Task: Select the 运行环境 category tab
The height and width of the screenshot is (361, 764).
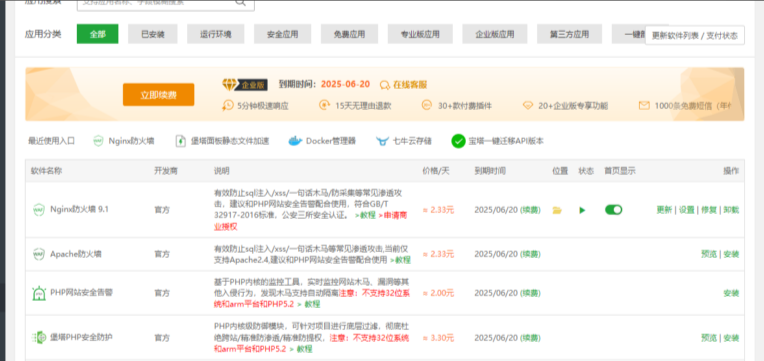Action: click(x=216, y=34)
